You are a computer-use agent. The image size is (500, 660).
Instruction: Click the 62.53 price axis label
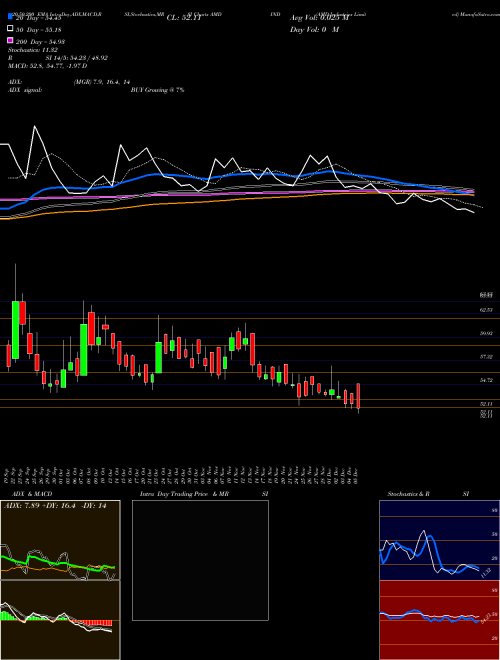click(487, 310)
